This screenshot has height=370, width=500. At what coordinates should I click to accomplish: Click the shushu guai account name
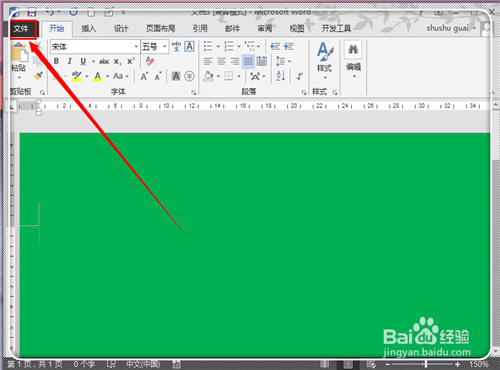pos(448,28)
